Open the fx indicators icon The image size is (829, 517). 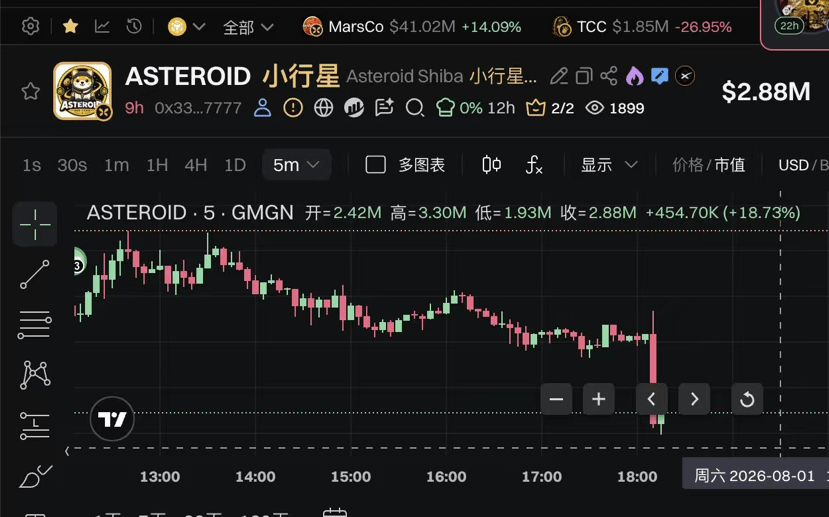(x=534, y=165)
